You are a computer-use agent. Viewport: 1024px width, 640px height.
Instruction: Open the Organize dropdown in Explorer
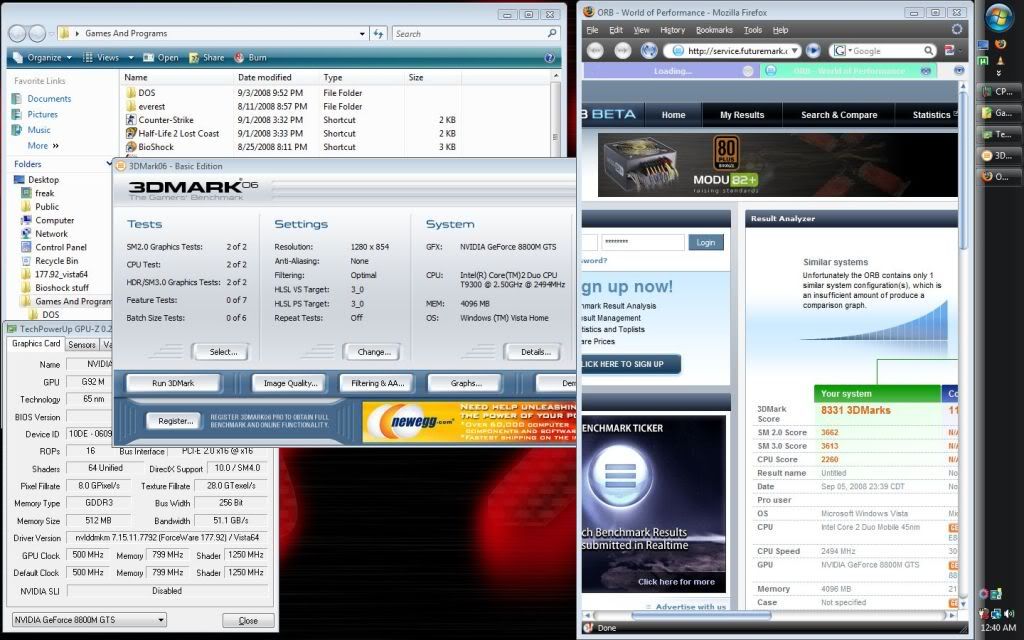pos(42,57)
